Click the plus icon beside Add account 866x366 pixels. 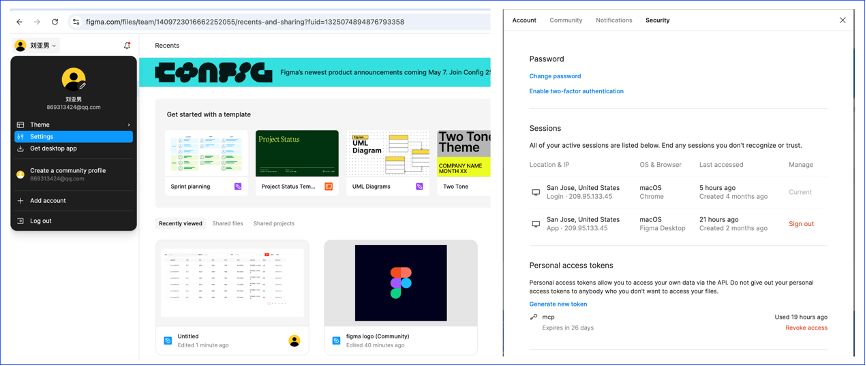(x=20, y=201)
